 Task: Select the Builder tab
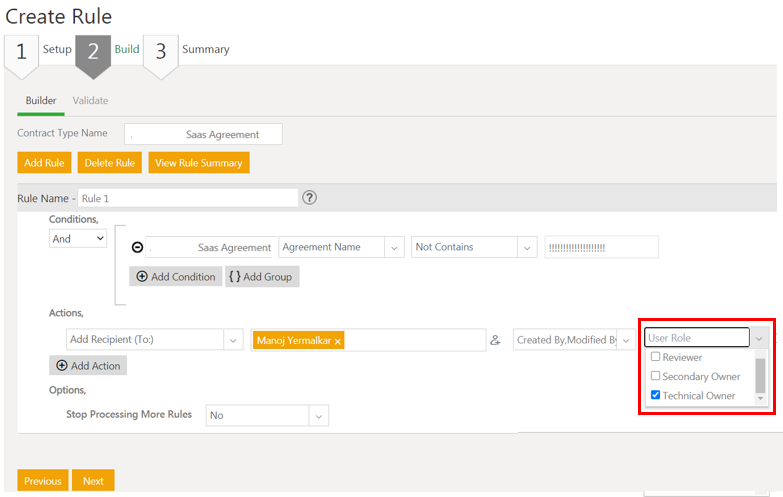point(41,100)
